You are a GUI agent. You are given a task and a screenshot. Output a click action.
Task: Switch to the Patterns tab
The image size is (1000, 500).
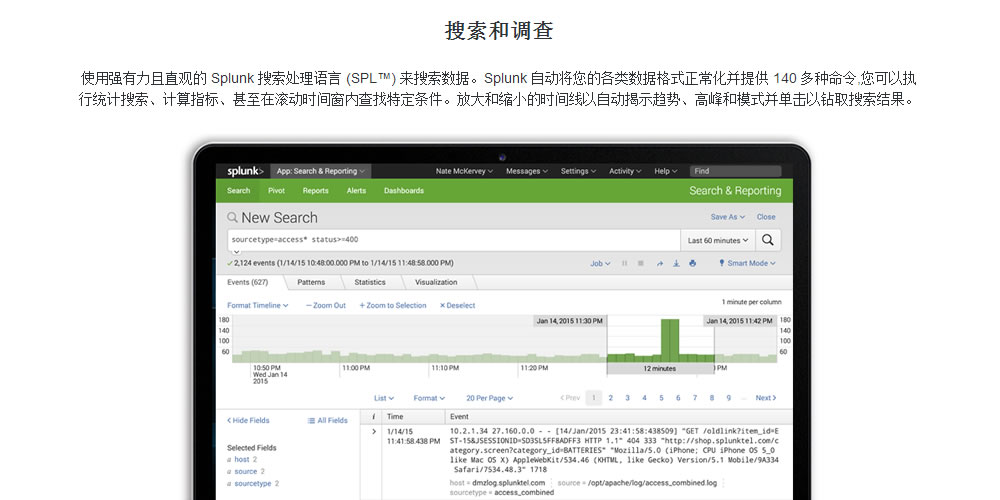311,282
